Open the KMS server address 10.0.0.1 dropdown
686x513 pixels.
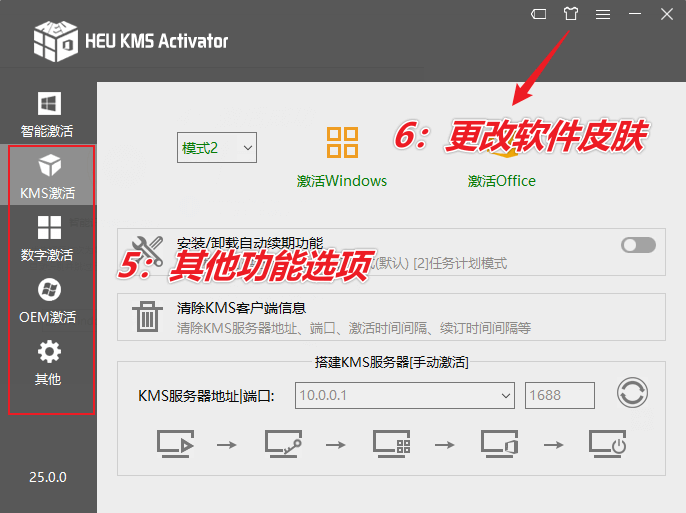pyautogui.click(x=405, y=395)
